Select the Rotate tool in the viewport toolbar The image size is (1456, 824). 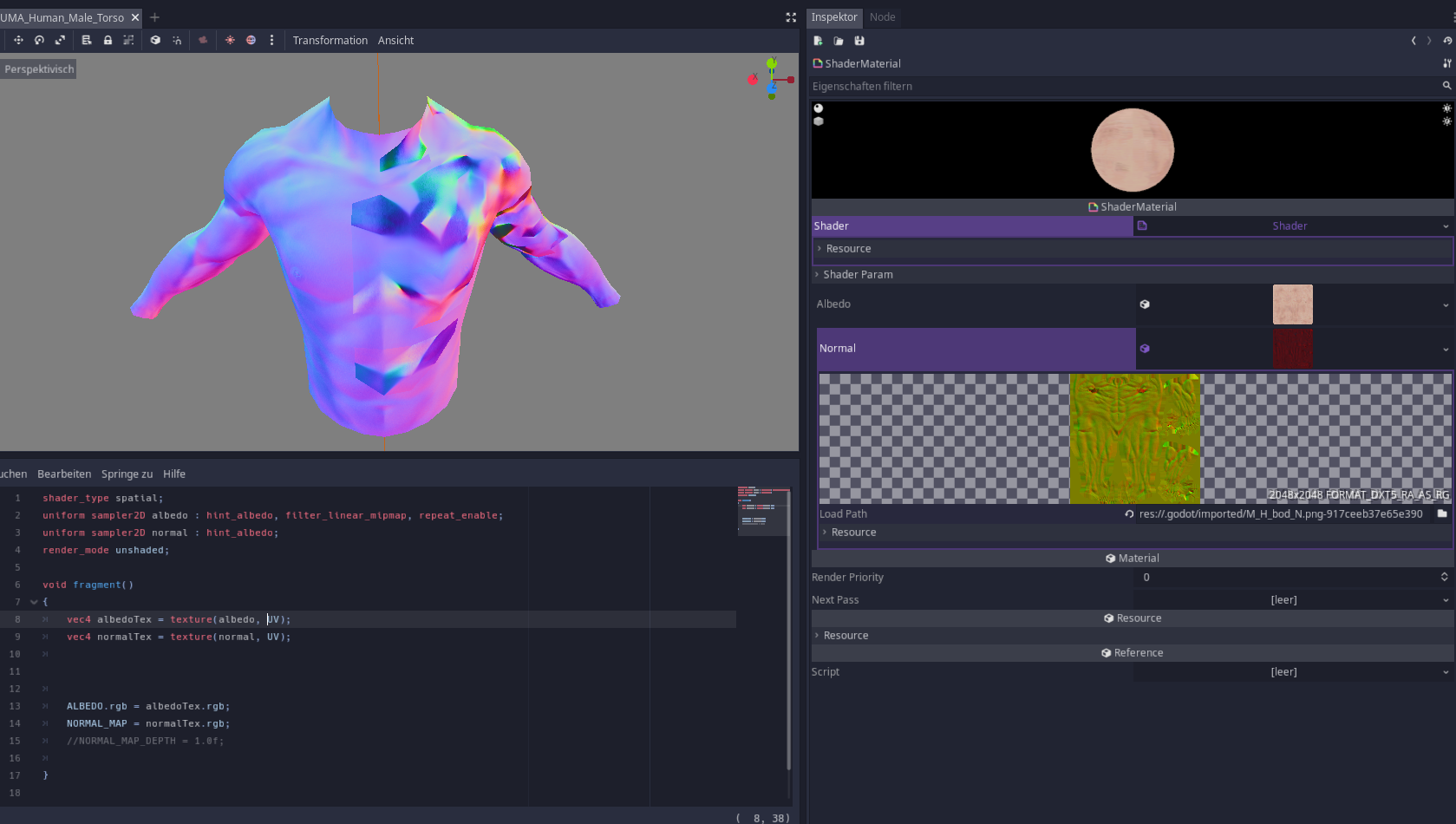click(x=39, y=40)
